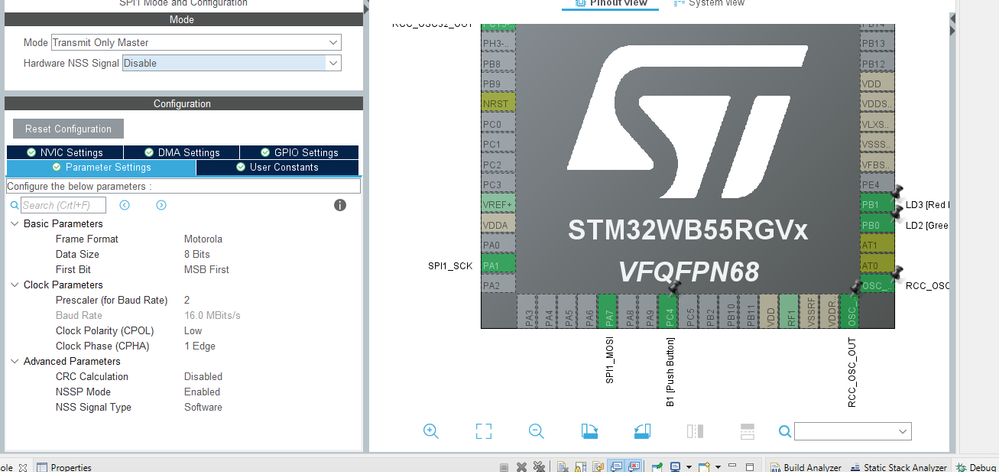Click the pushpin on the PC4 pin
The width and height of the screenshot is (999, 472).
point(674,287)
